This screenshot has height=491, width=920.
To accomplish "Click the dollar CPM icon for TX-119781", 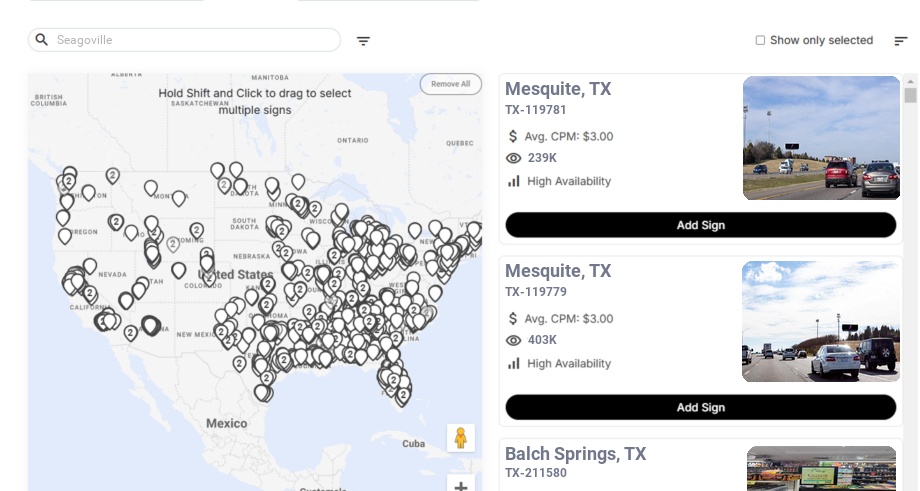I will tap(513, 136).
